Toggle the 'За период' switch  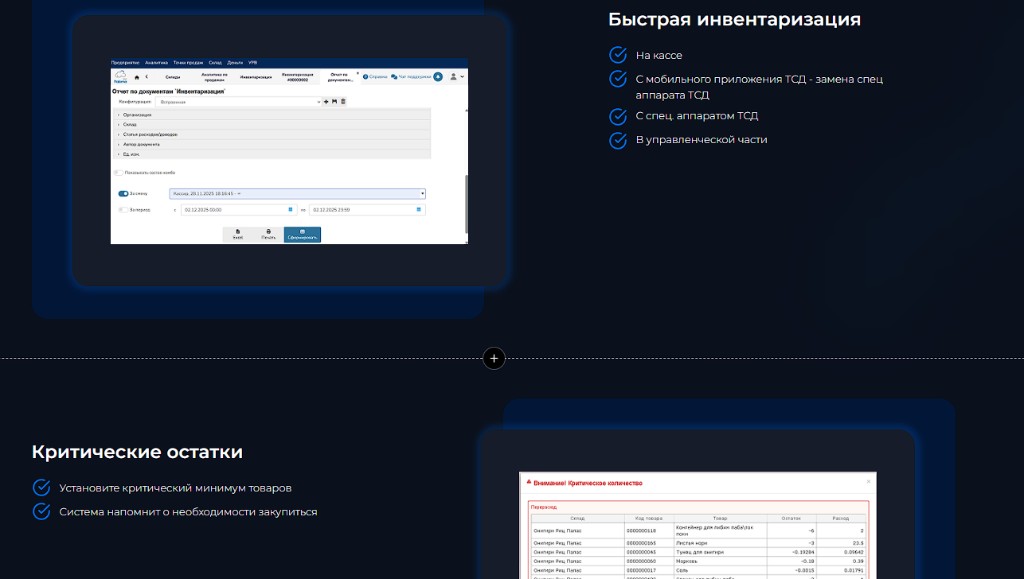point(123,210)
